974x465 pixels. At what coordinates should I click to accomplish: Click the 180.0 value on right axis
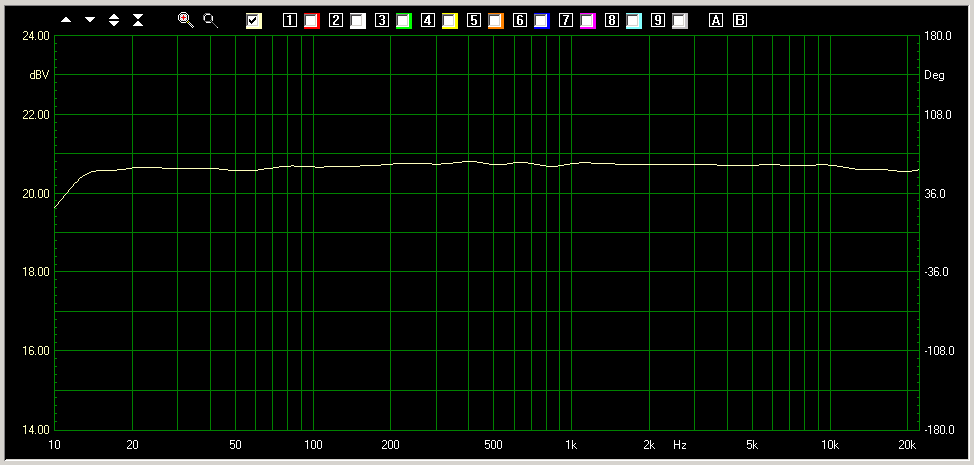tap(938, 36)
